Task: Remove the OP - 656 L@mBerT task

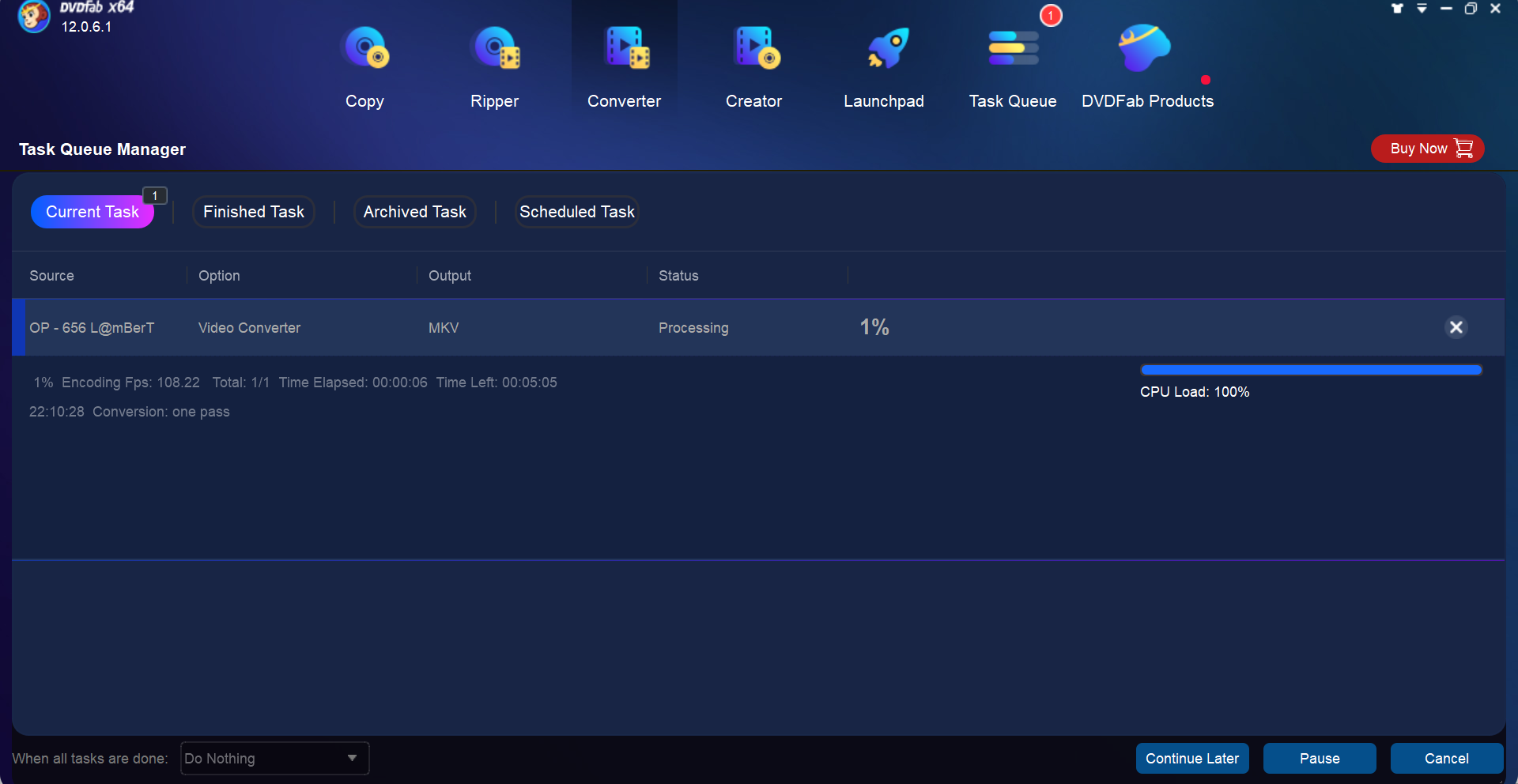Action: (x=1456, y=327)
